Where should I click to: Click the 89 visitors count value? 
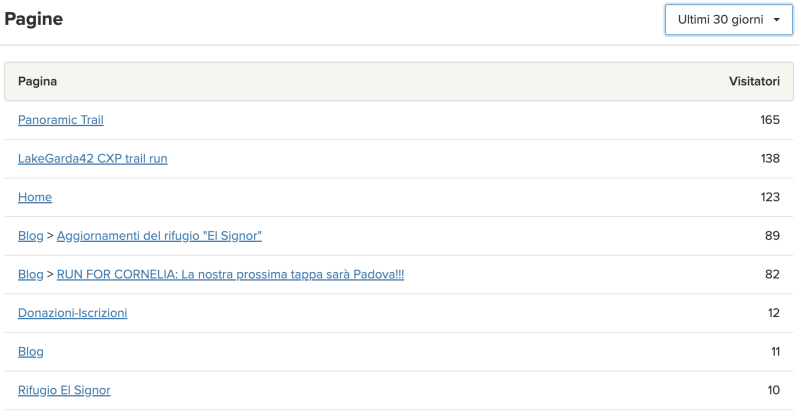(771, 236)
